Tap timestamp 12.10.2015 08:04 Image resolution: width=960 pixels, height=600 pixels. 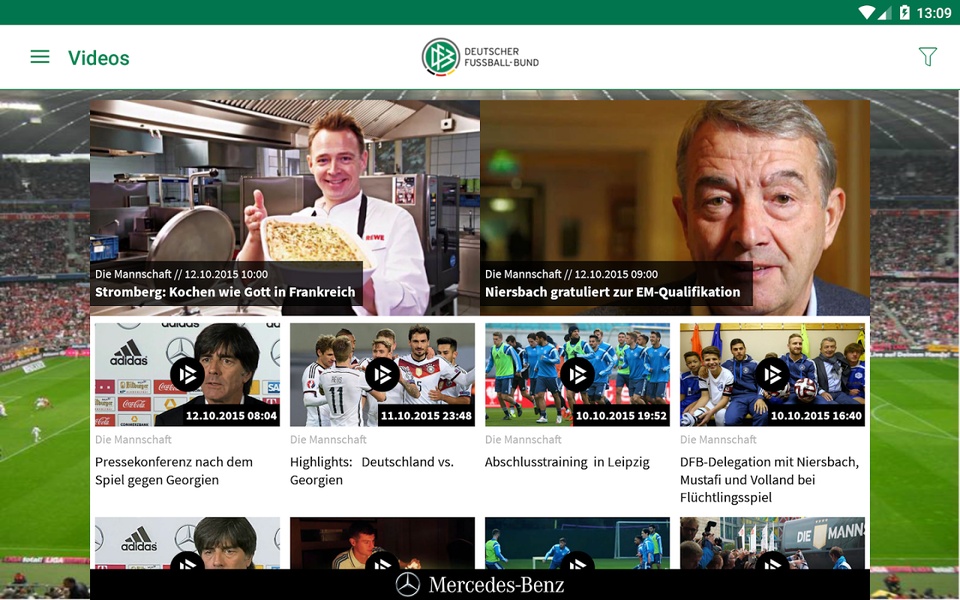[231, 416]
